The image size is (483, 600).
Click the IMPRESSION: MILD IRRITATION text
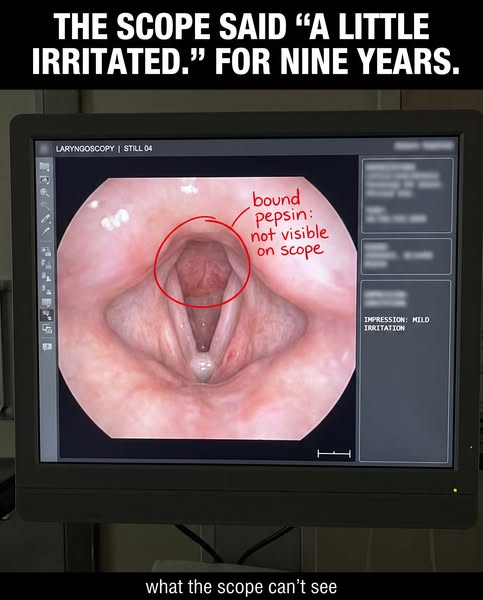click(x=396, y=324)
